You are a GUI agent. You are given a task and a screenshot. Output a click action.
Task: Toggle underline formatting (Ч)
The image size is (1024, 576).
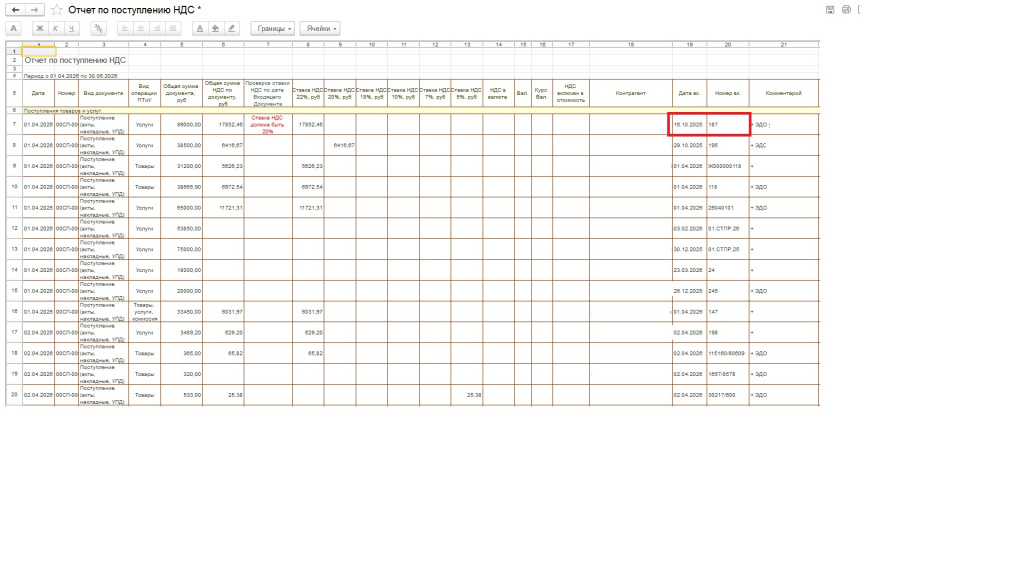point(71,28)
